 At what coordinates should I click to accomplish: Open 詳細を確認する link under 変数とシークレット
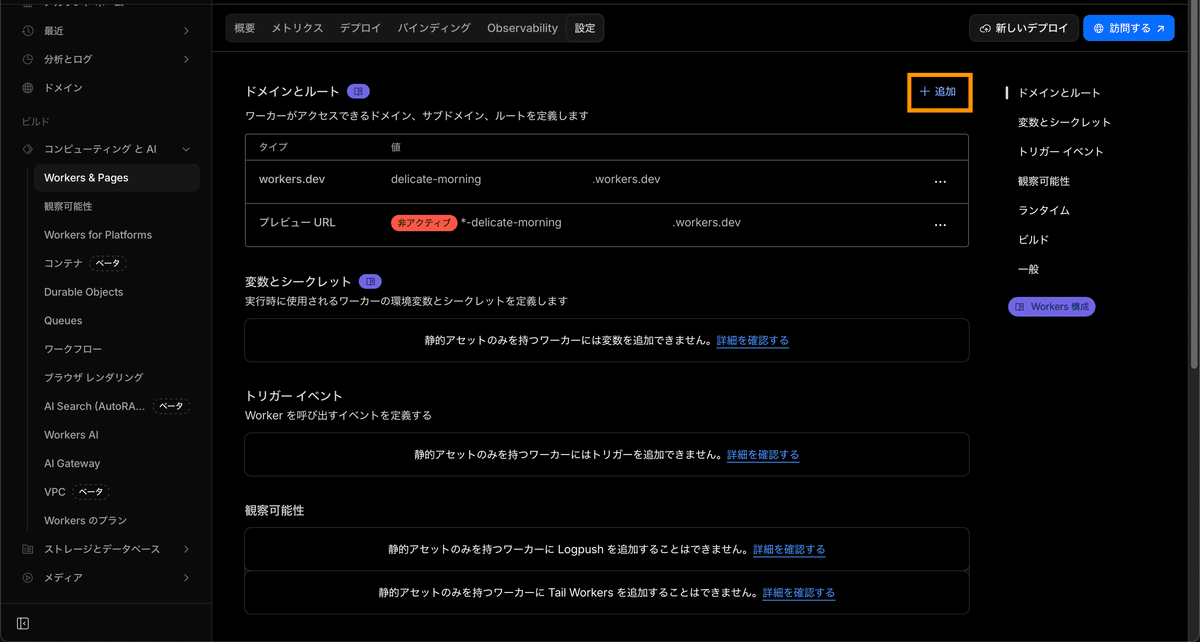[x=752, y=340]
